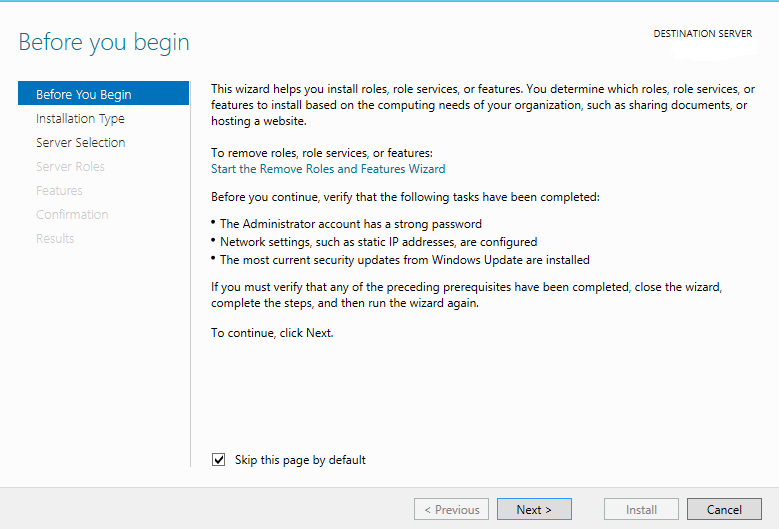
Task: Click the 'To continue, click Next' text
Action: [272, 333]
